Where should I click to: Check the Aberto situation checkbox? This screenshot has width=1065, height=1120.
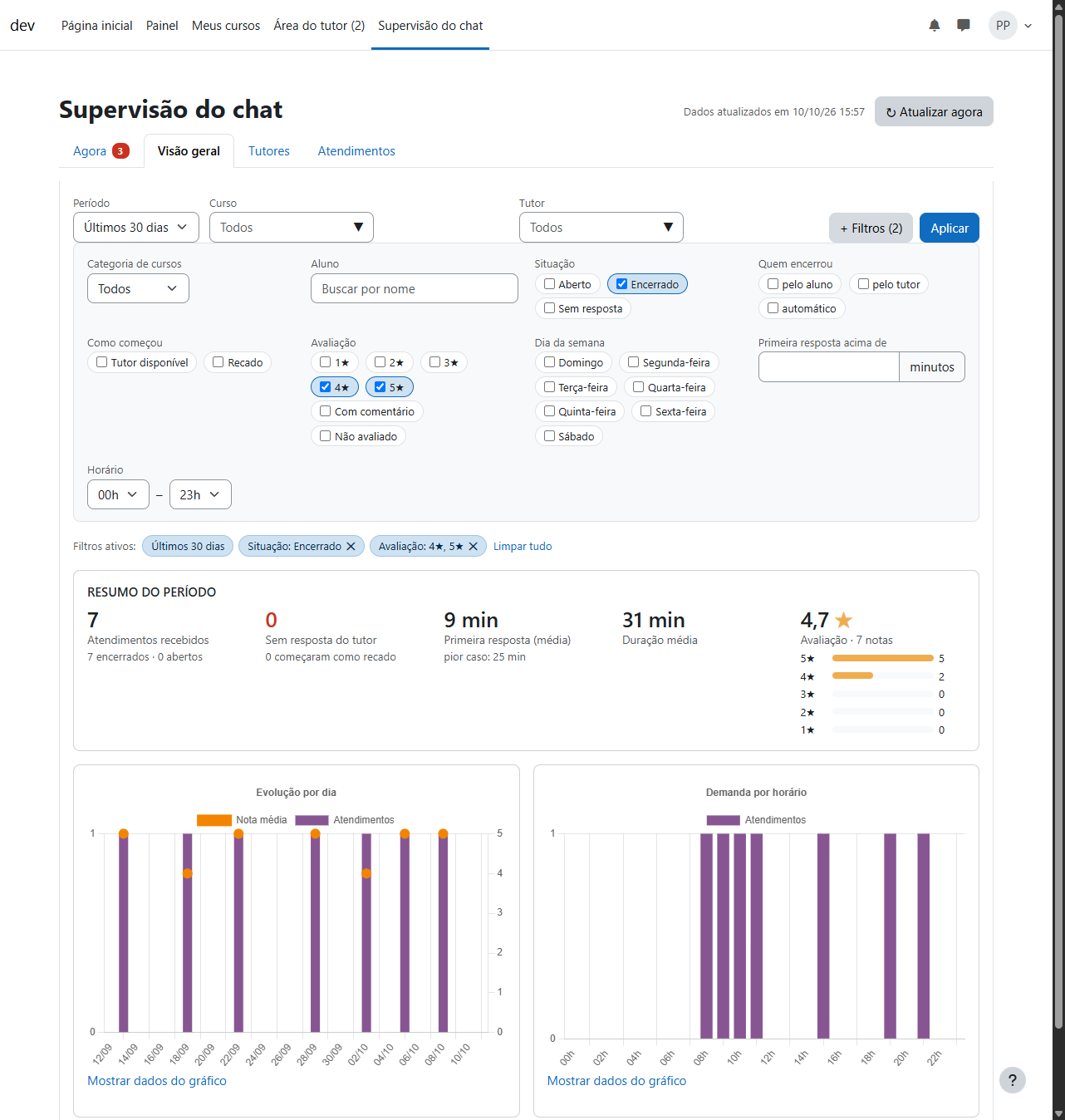pos(550,284)
